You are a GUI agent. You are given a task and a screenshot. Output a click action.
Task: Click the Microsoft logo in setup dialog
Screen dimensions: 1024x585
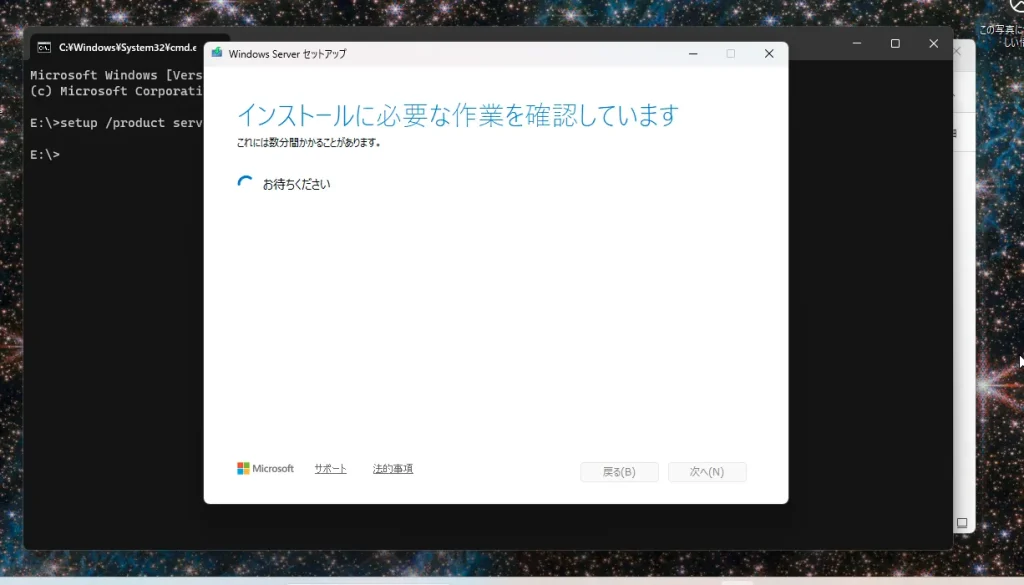[x=265, y=469]
